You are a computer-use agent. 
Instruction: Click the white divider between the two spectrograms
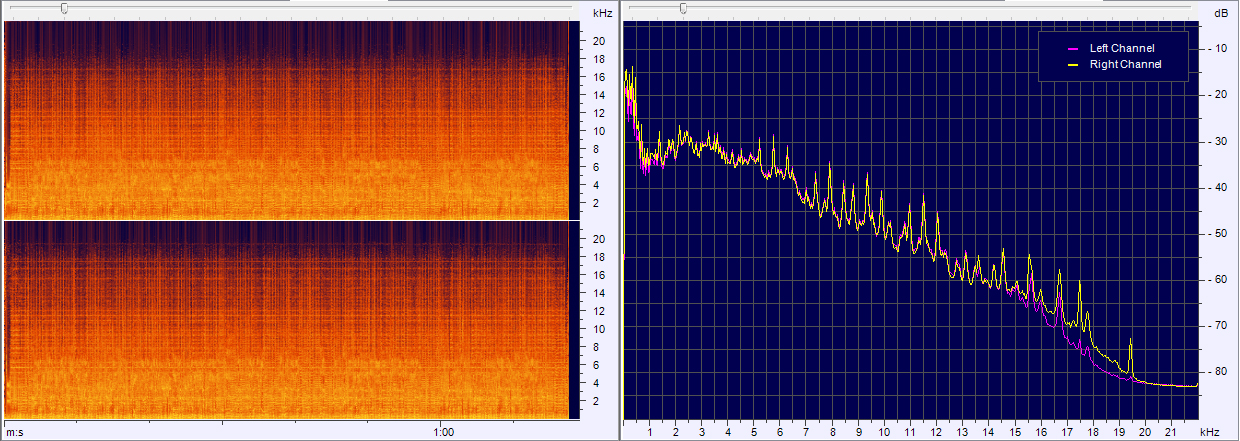(286, 220)
